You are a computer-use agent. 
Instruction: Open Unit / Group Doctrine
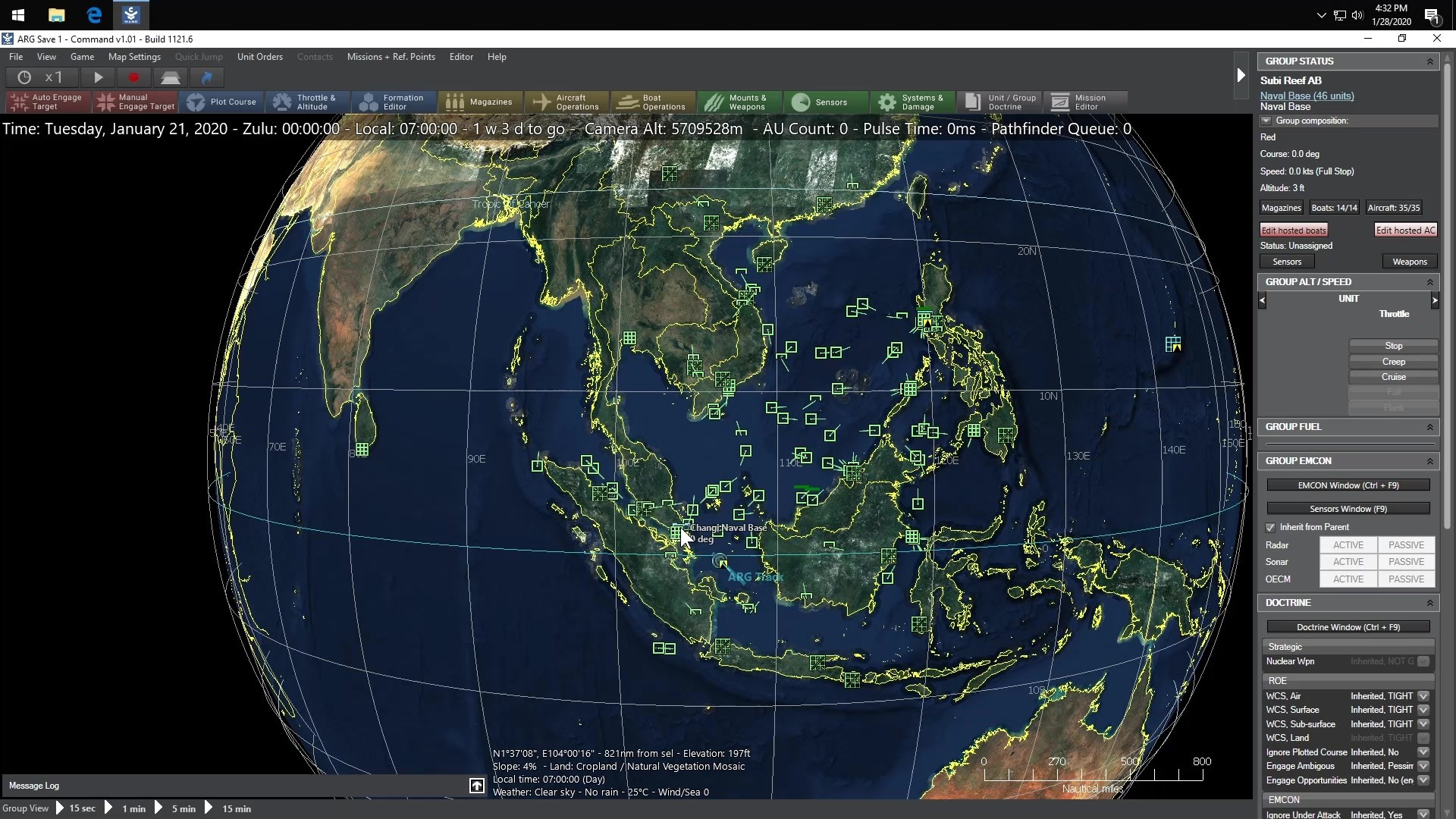999,102
